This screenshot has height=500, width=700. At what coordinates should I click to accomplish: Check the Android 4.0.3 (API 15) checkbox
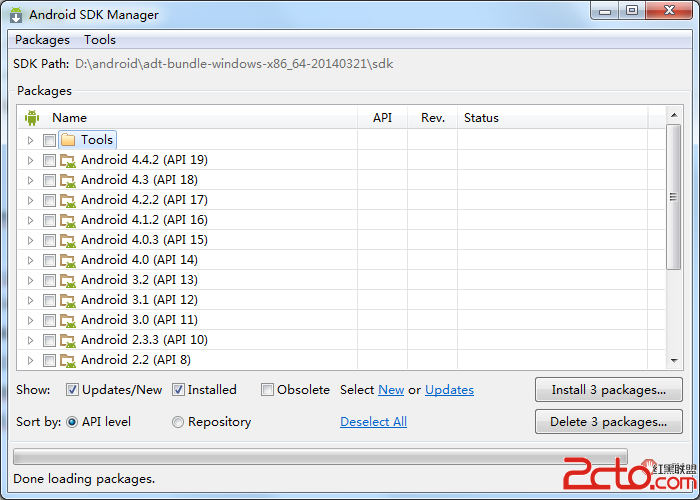click(49, 240)
